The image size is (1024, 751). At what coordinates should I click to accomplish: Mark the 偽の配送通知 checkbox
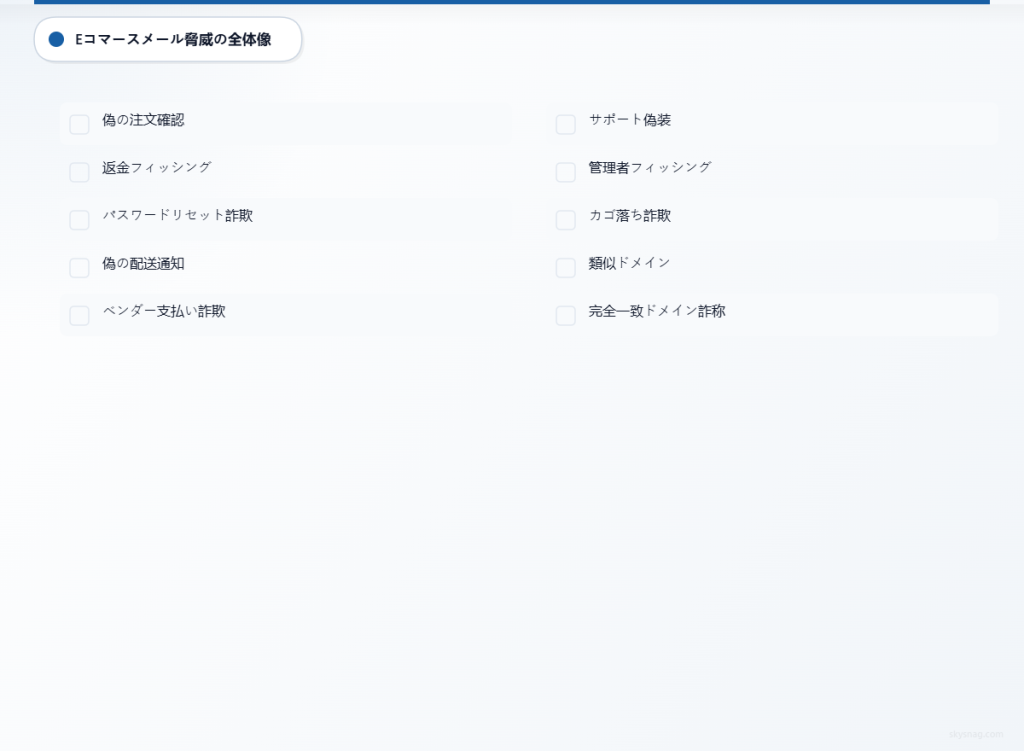[x=79, y=267]
